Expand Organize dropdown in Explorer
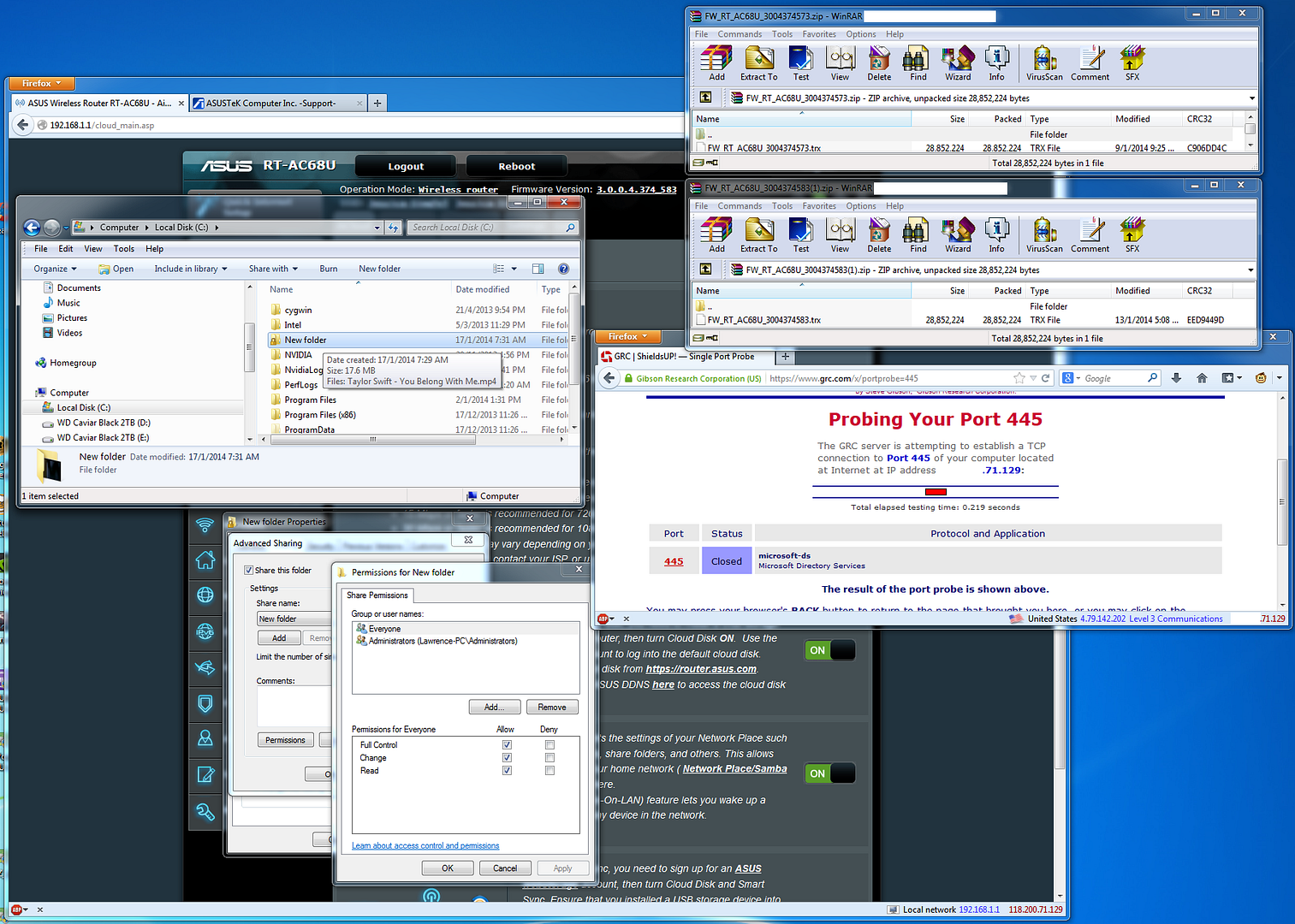This screenshot has width=1295, height=924. (55, 269)
